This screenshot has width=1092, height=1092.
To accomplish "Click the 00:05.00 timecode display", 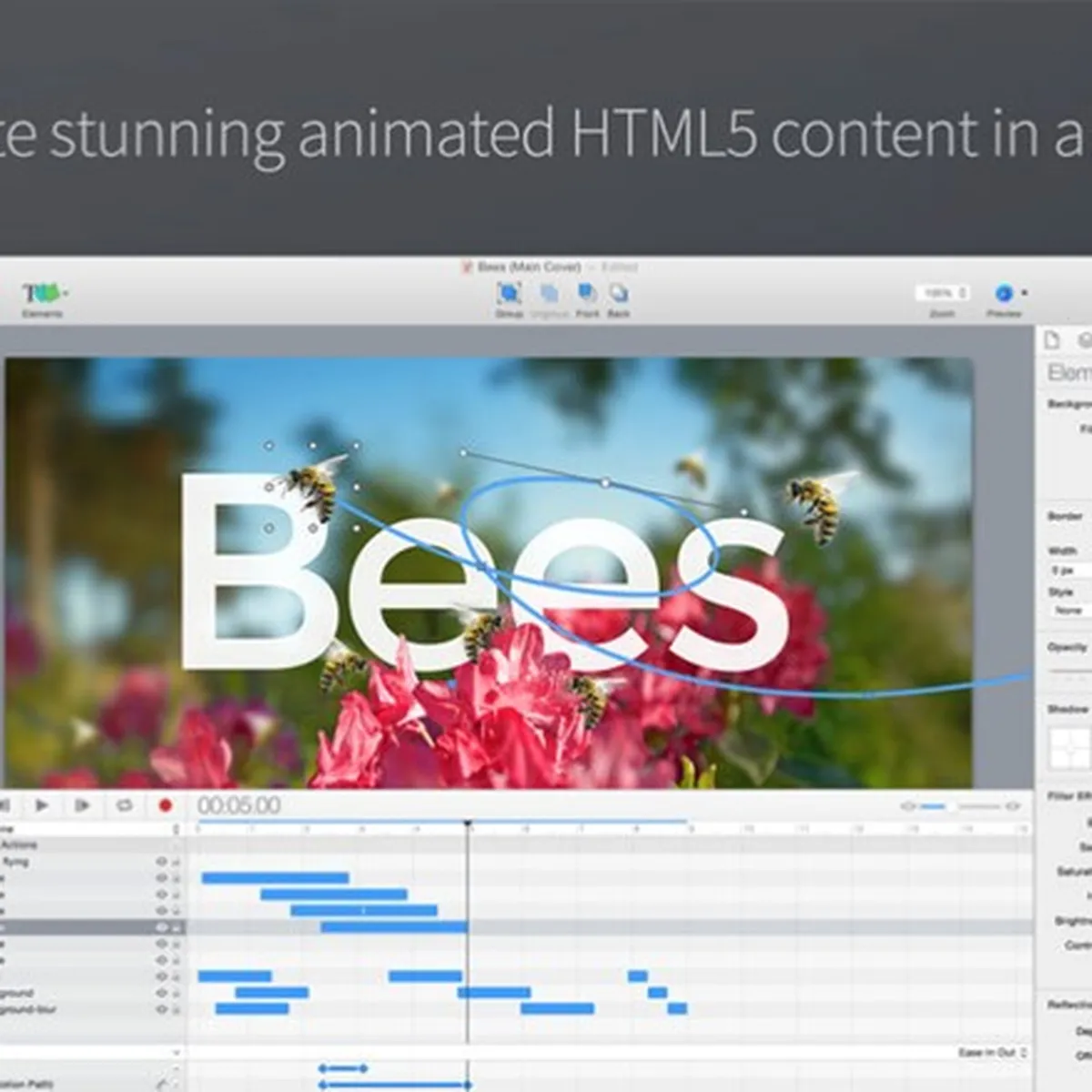I will tap(239, 805).
